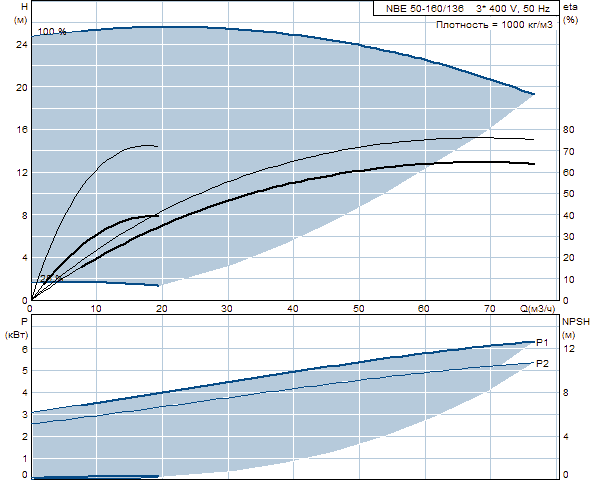Click the 6 tick on the power axis
The image size is (592, 480).
tap(25, 349)
